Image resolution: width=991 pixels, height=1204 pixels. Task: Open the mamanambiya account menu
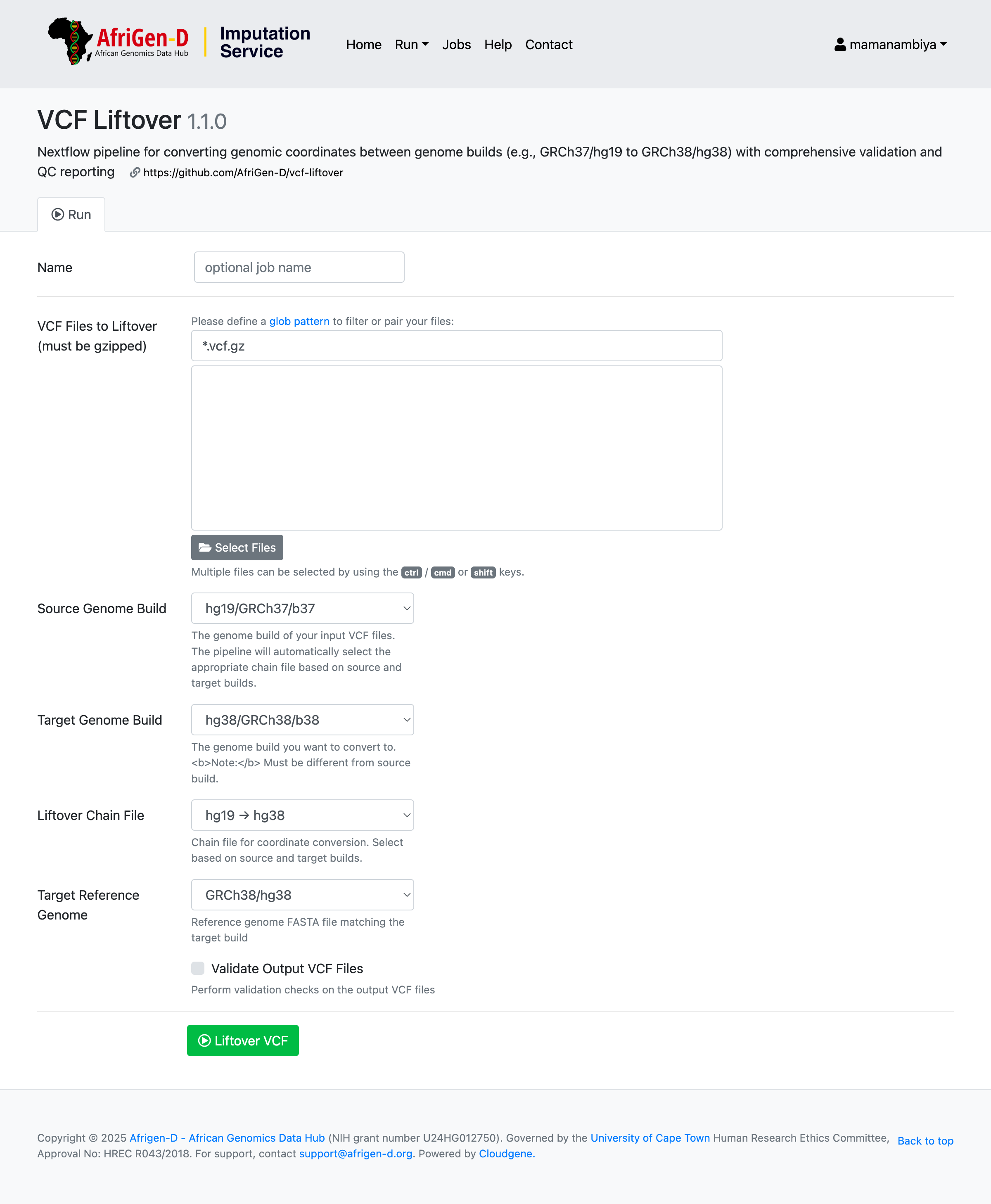[x=891, y=45]
